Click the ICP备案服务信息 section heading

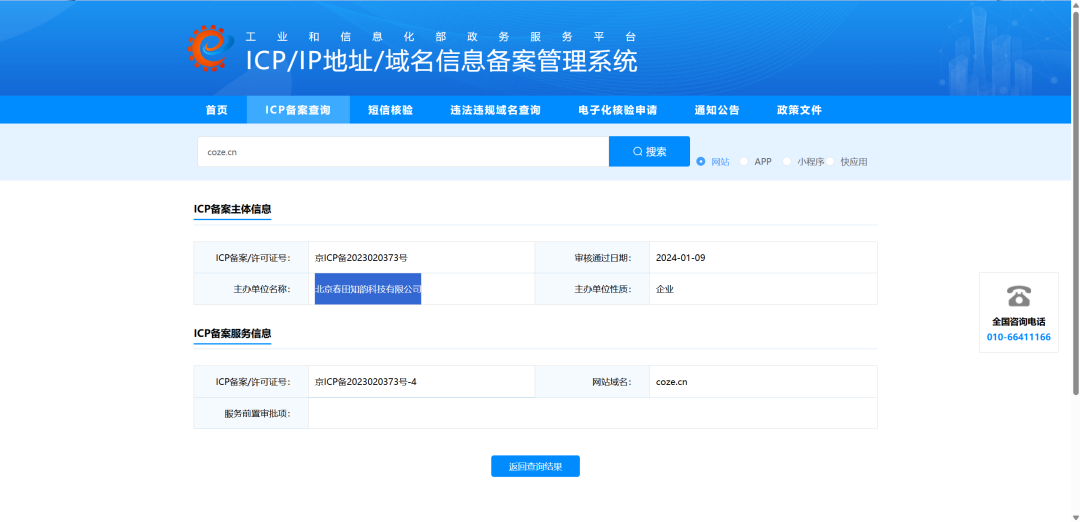tap(233, 333)
